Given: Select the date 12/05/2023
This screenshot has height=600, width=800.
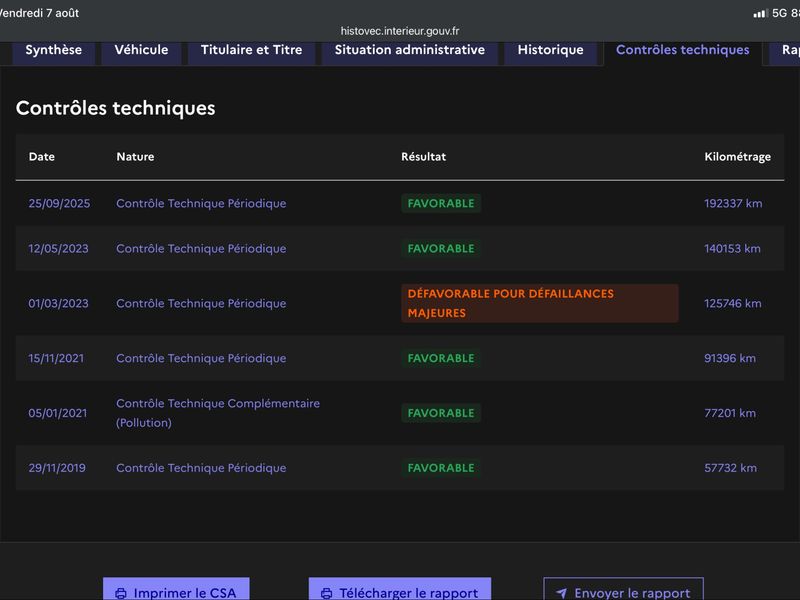Looking at the screenshot, I should (x=58, y=248).
